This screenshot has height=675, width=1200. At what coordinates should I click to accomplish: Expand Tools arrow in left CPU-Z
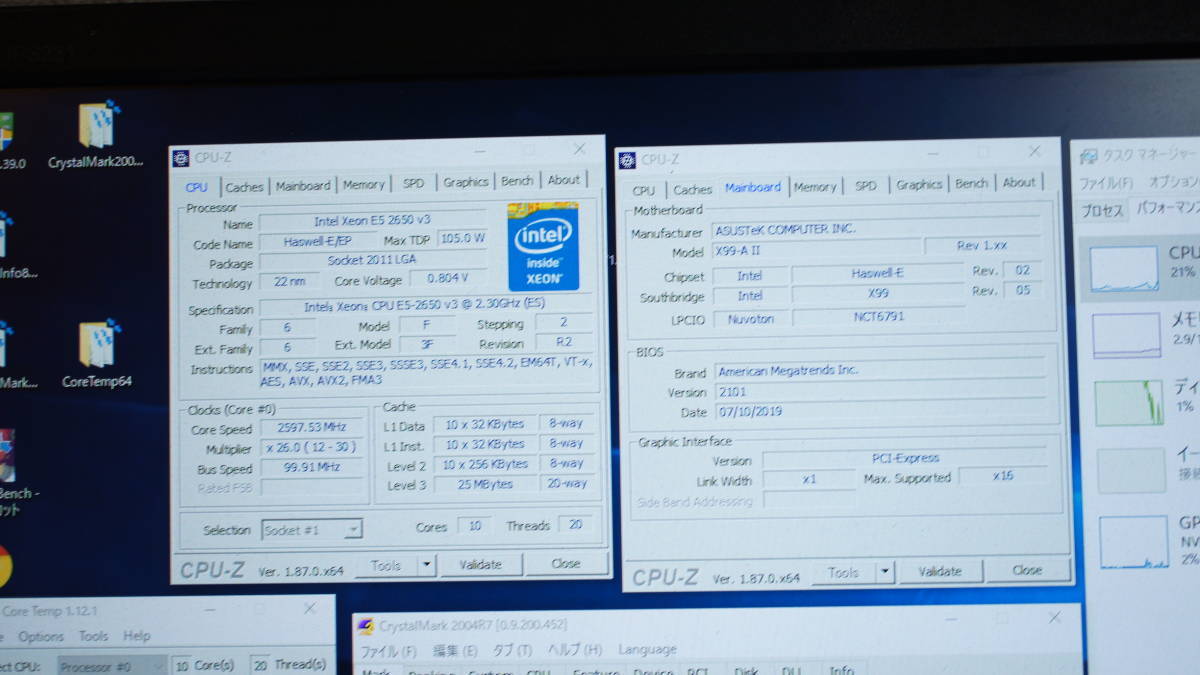pos(426,565)
